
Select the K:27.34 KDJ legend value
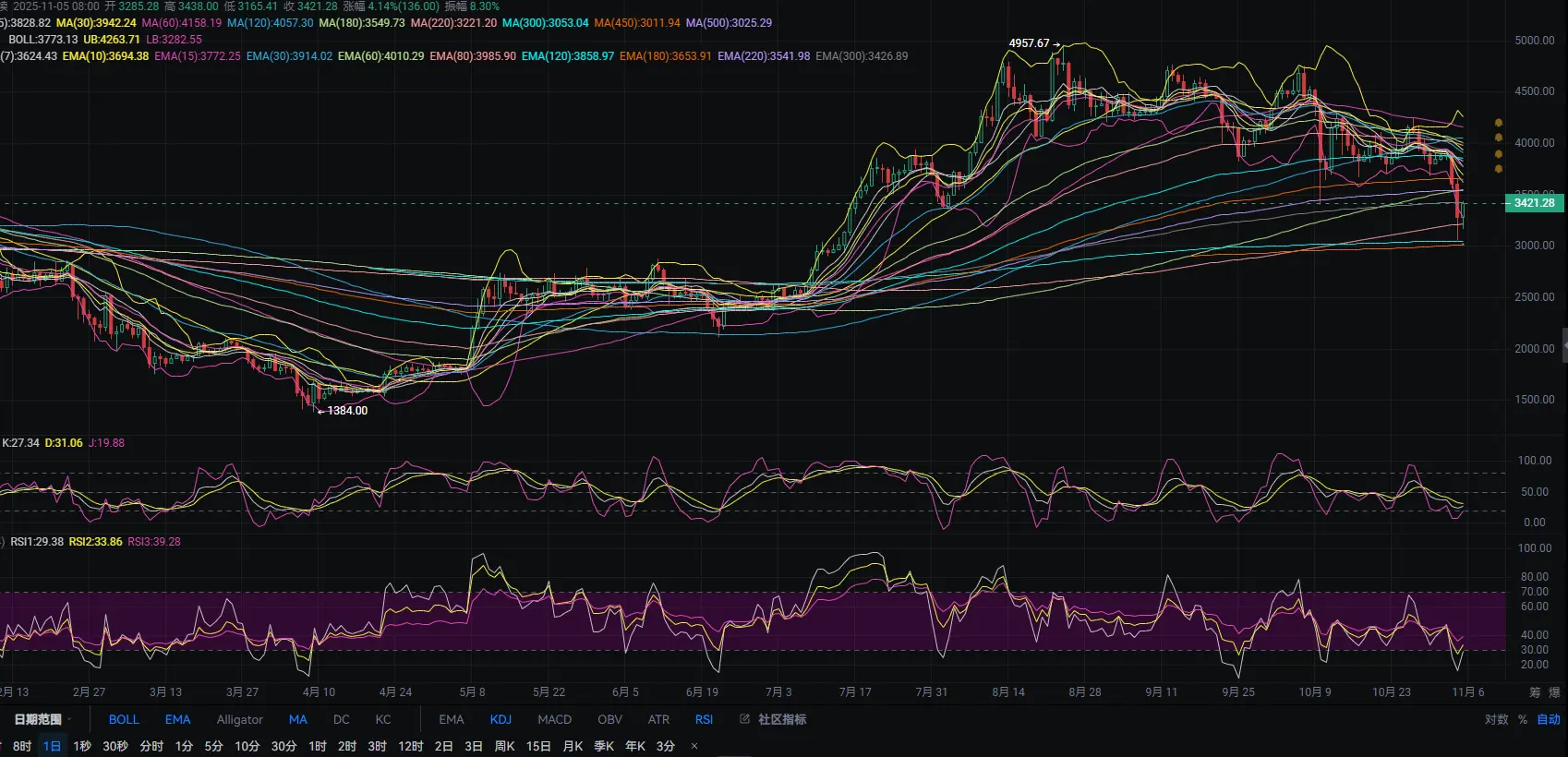[21, 443]
